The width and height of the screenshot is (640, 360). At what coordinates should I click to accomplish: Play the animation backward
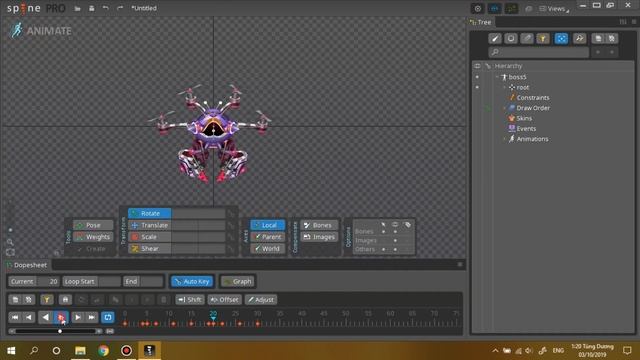tap(45, 317)
